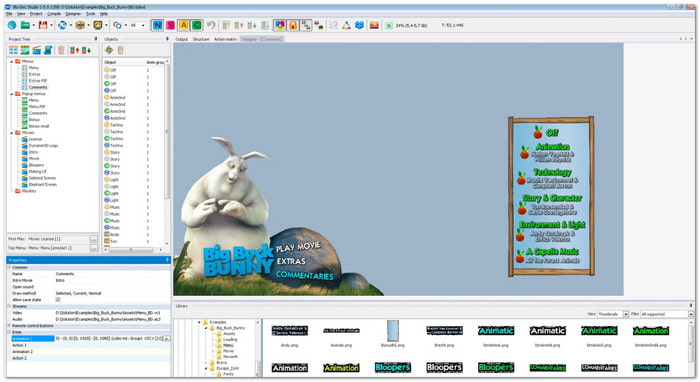Collapse the Movies node in Project Tree
700x382 pixels.
coord(12,133)
